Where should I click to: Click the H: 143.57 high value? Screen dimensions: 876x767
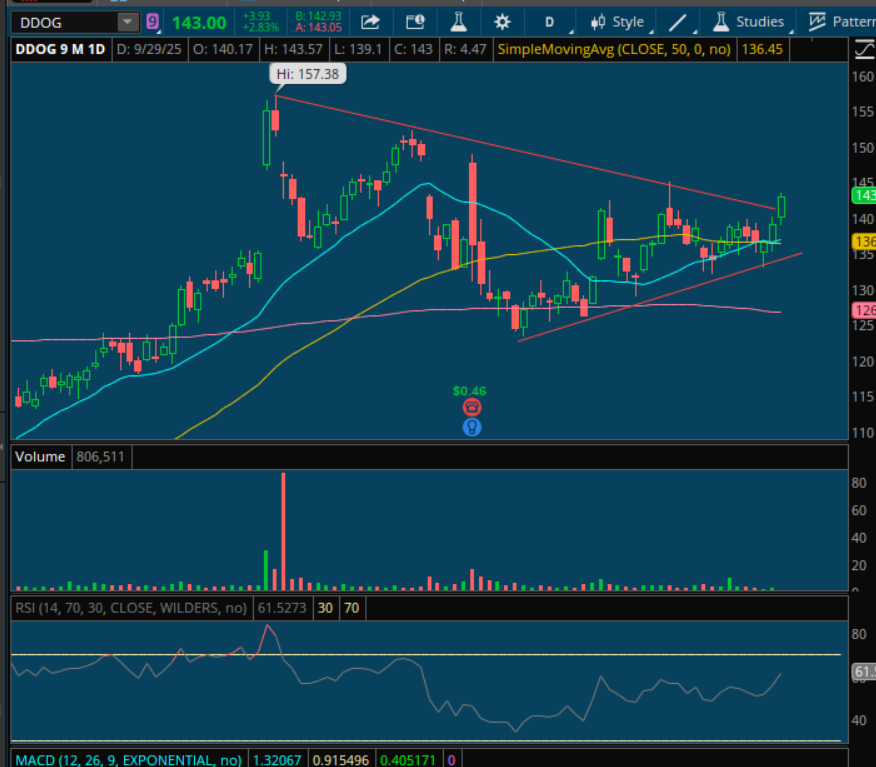click(293, 49)
